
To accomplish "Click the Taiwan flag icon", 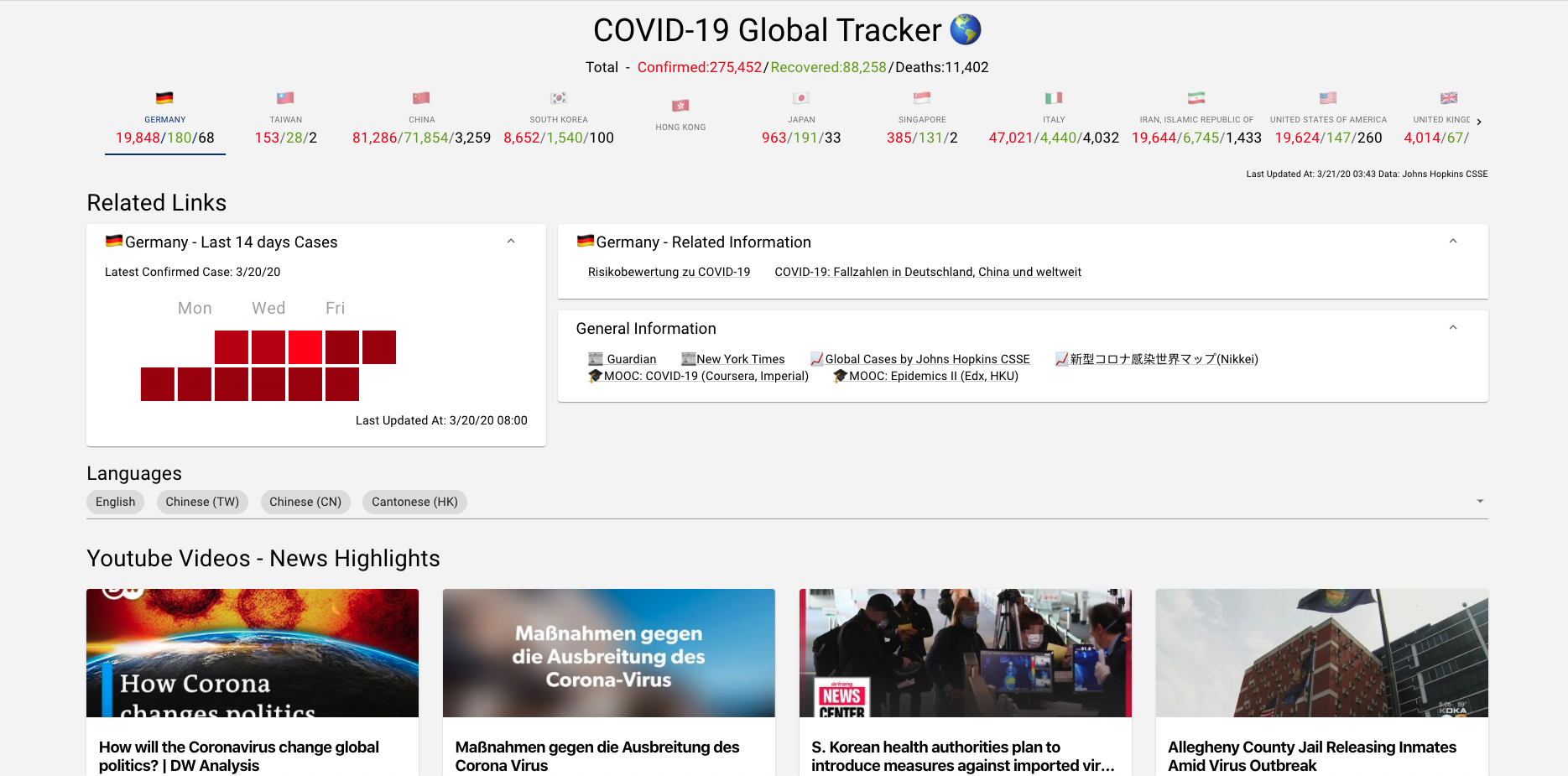I will pos(285,98).
